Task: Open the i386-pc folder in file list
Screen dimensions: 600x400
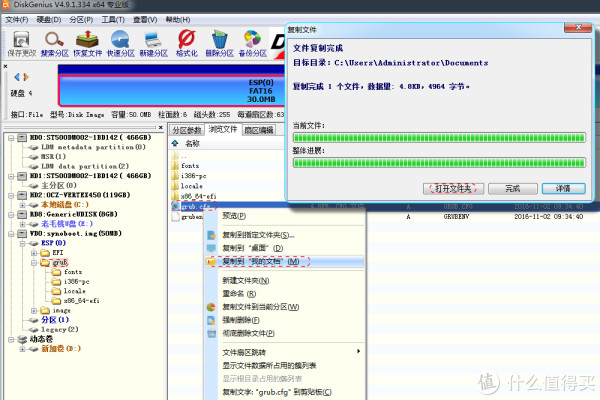Action: pos(193,176)
